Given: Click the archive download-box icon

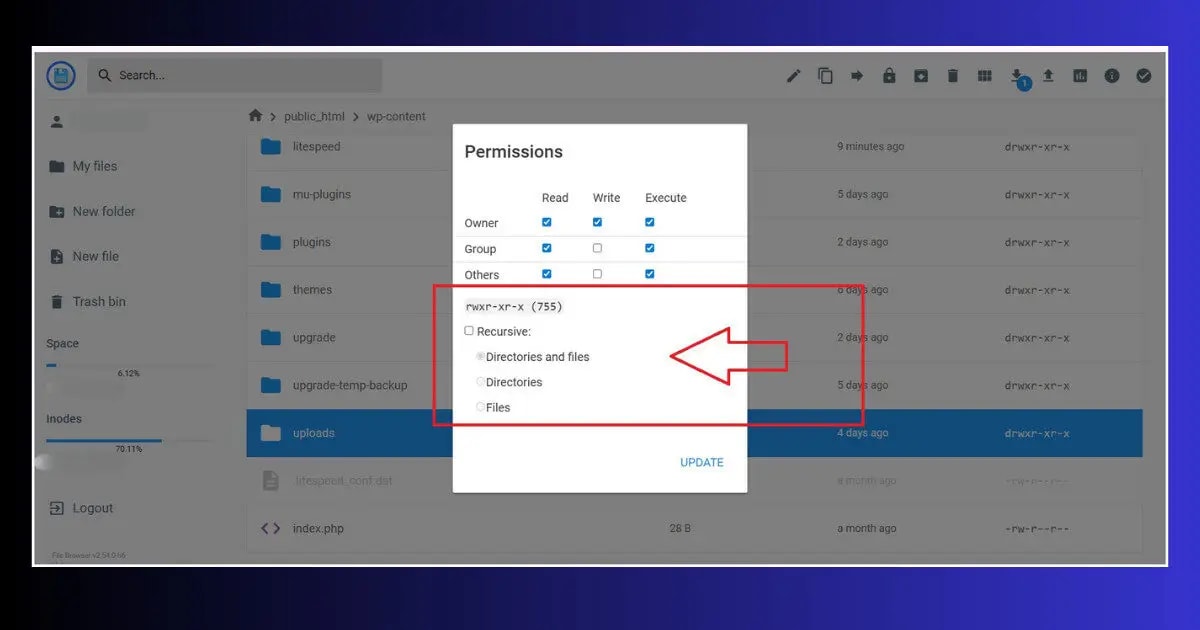Looking at the screenshot, I should click(x=921, y=75).
